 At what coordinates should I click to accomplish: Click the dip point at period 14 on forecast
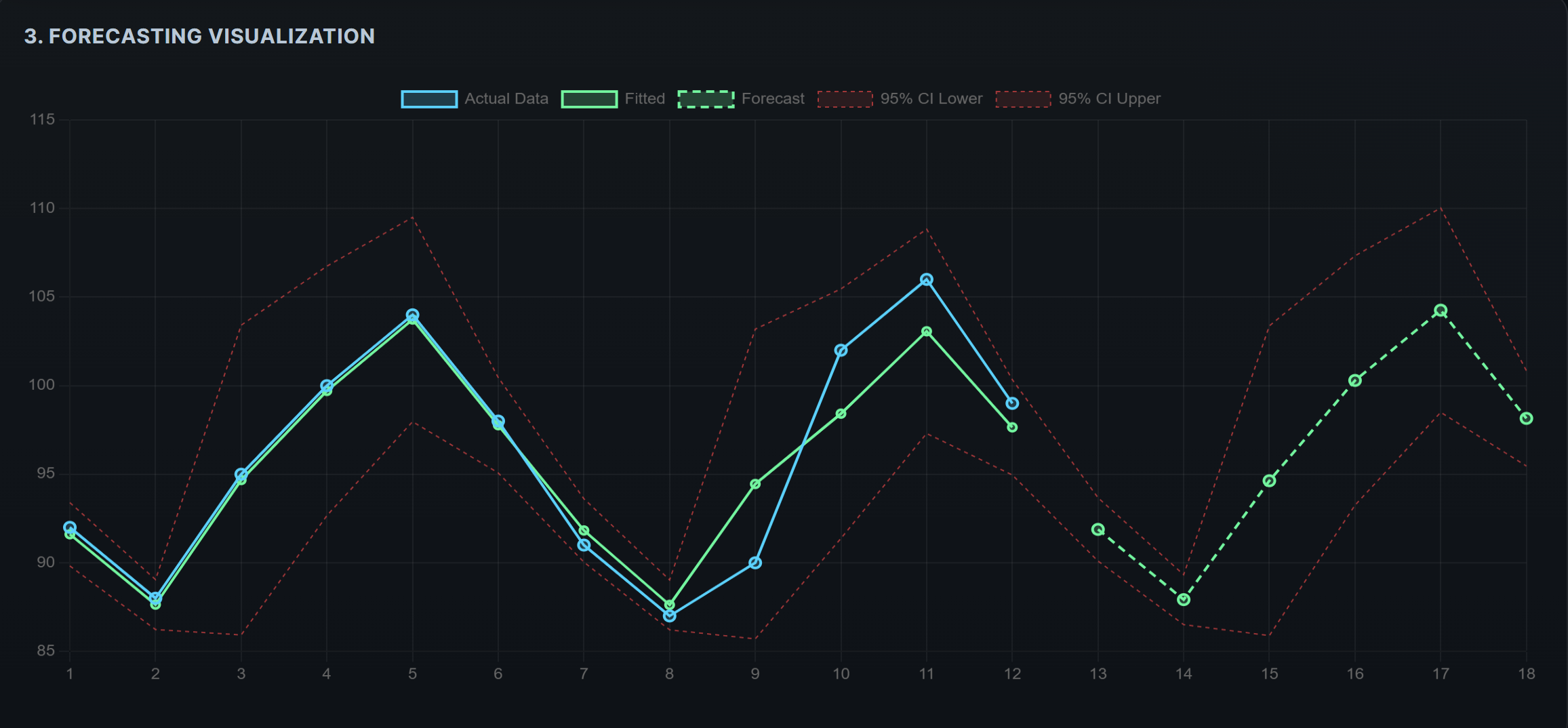1184,601
